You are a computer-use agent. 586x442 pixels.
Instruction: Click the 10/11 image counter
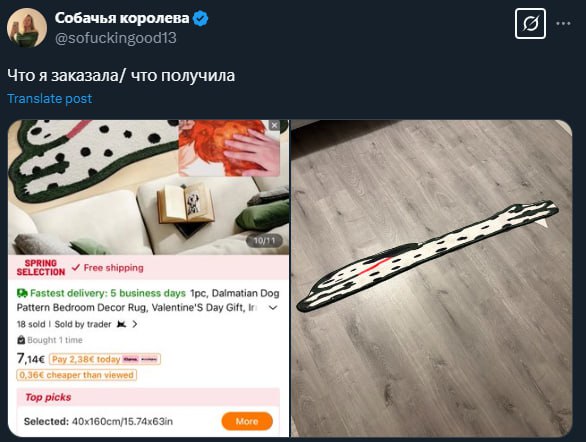tap(264, 241)
